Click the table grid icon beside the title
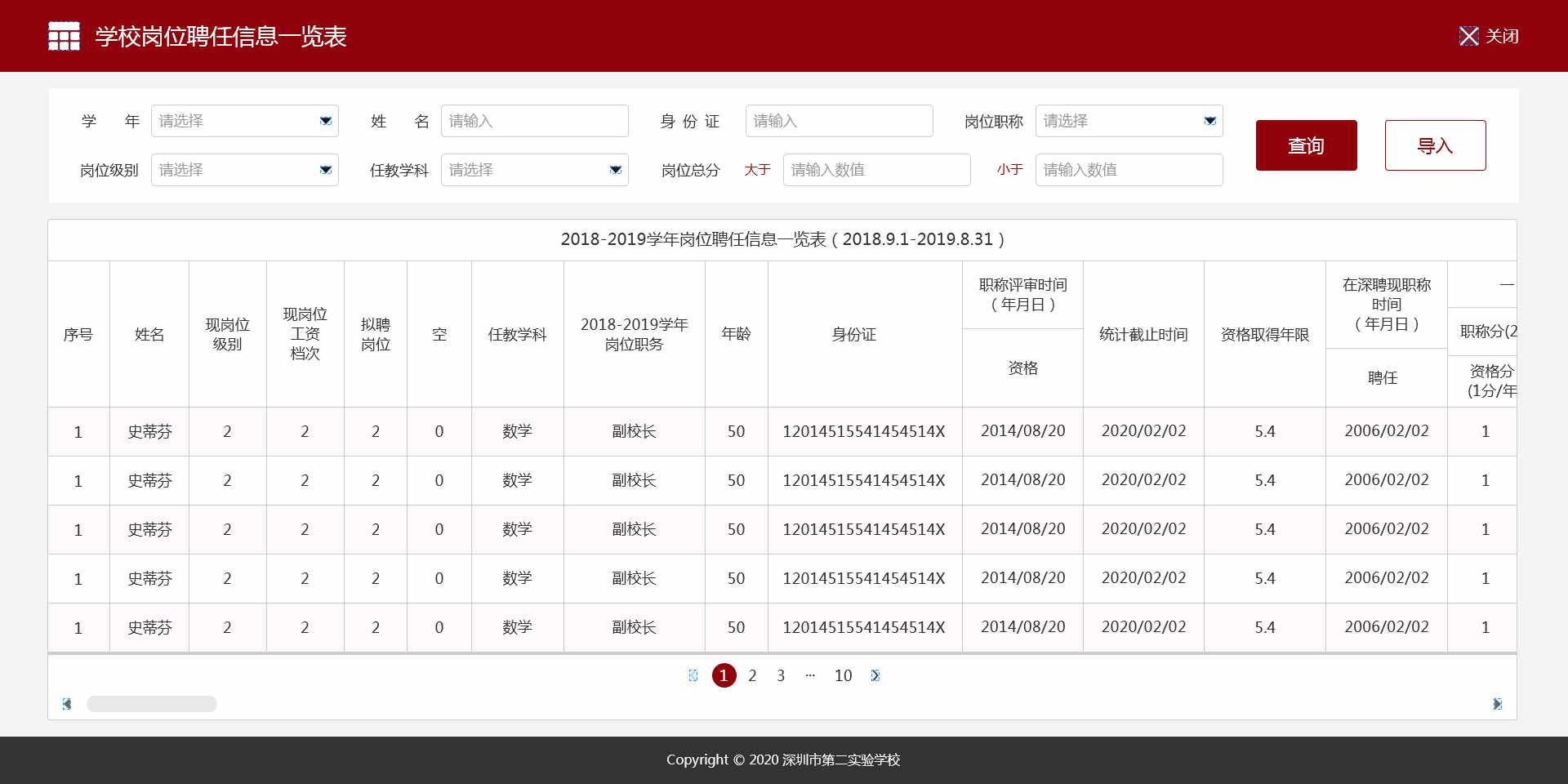This screenshot has height=784, width=1568. tap(64, 36)
